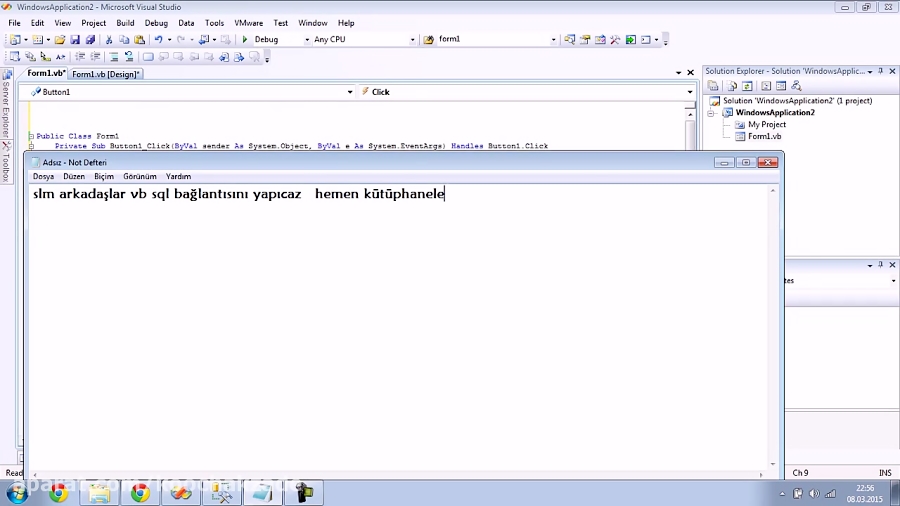Click the Add New Item toolbar icon
Screen dimensions: 900x506
click(x=37, y=40)
